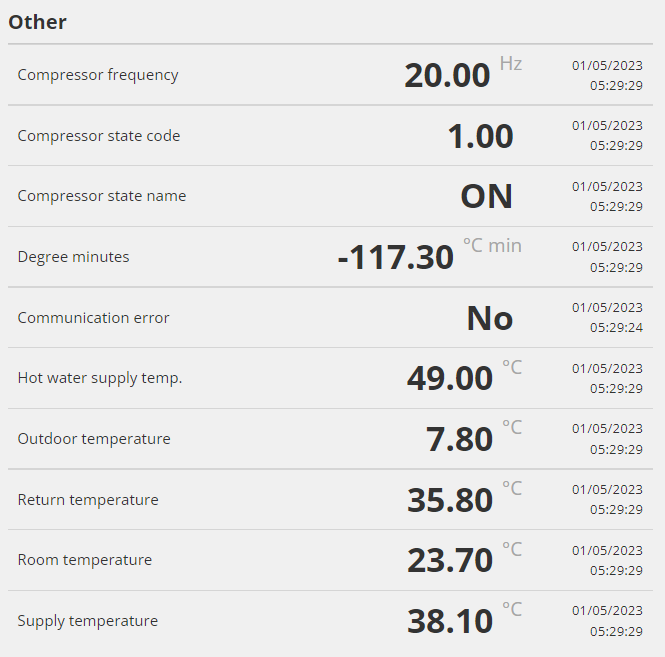Viewport: 665px width, 657px height.
Task: Select the Compressor frequency row label
Action: click(98, 75)
